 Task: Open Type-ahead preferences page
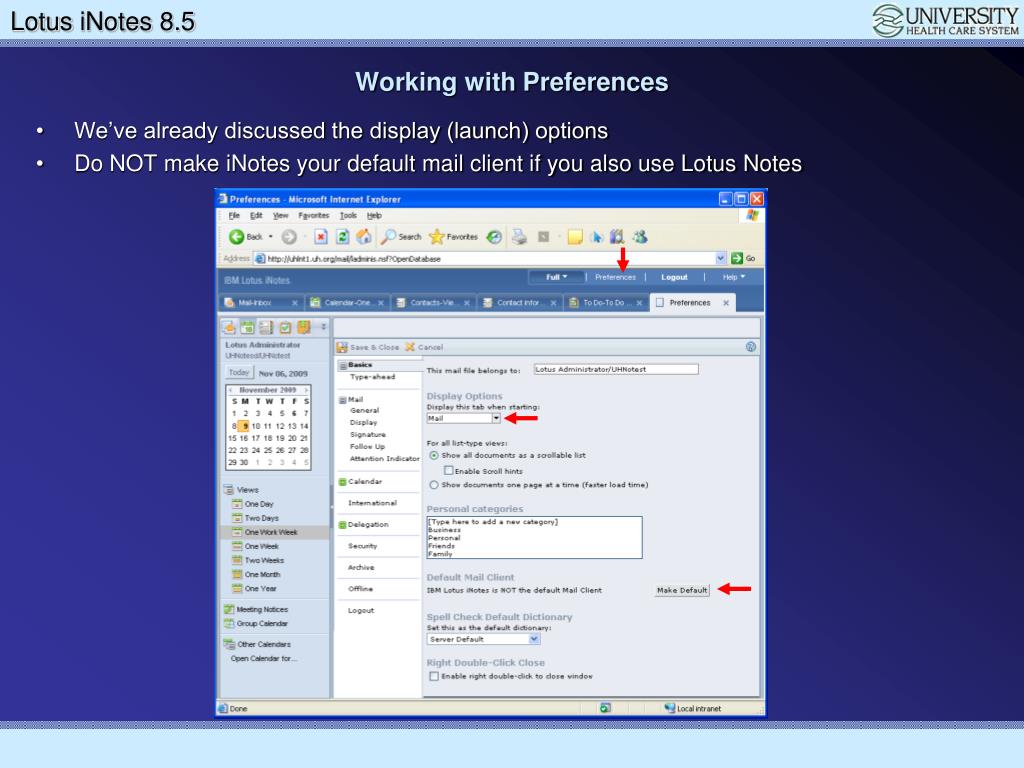372,377
